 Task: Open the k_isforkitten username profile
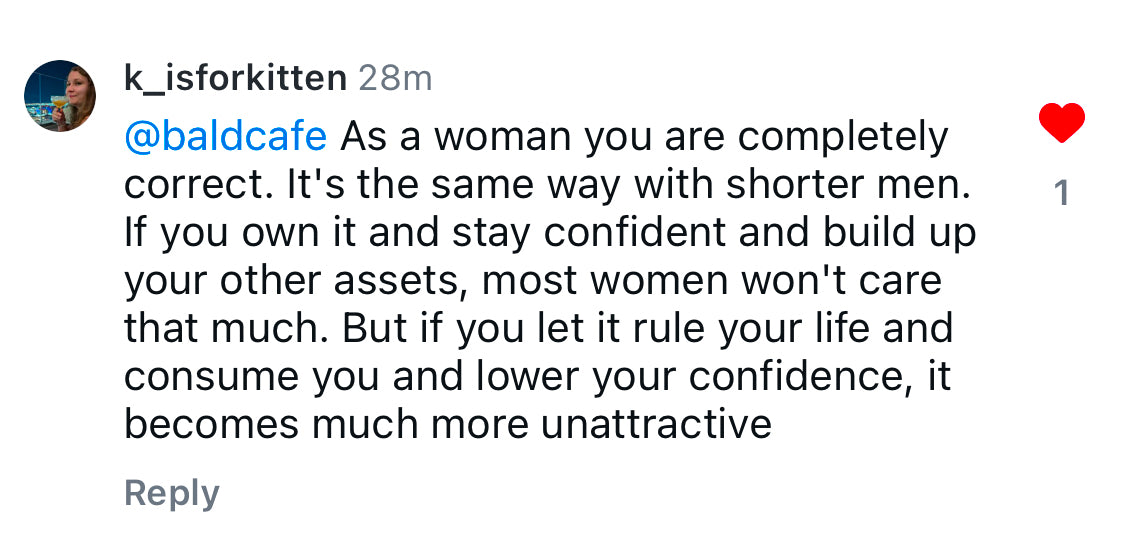[x=234, y=78]
